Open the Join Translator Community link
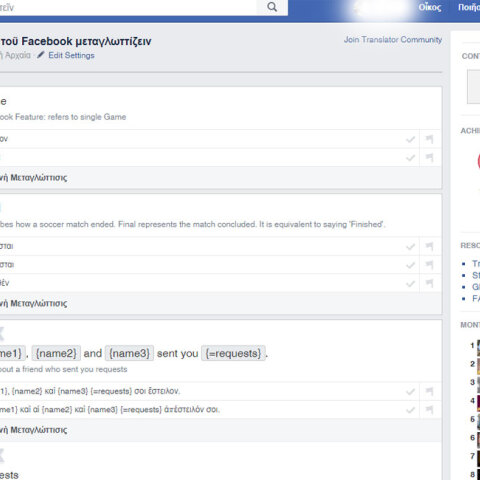The width and height of the screenshot is (480, 480). 393,40
